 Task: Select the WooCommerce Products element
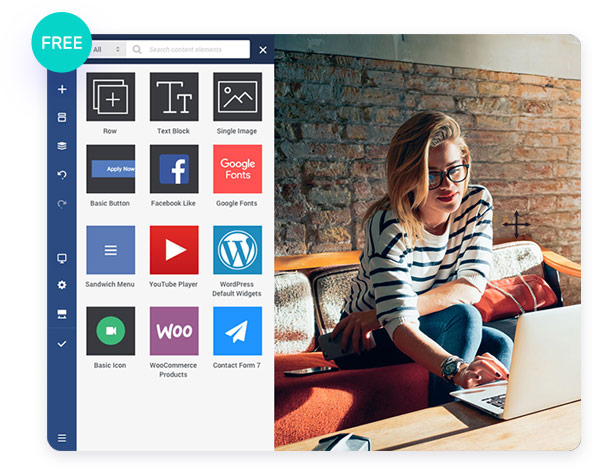pyautogui.click(x=174, y=342)
